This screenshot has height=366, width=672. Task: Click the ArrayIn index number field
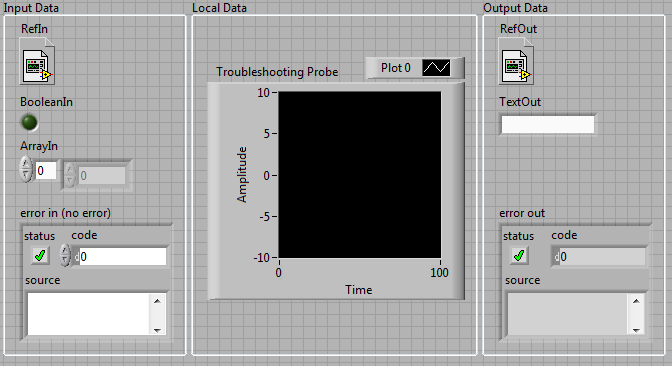[x=45, y=171]
